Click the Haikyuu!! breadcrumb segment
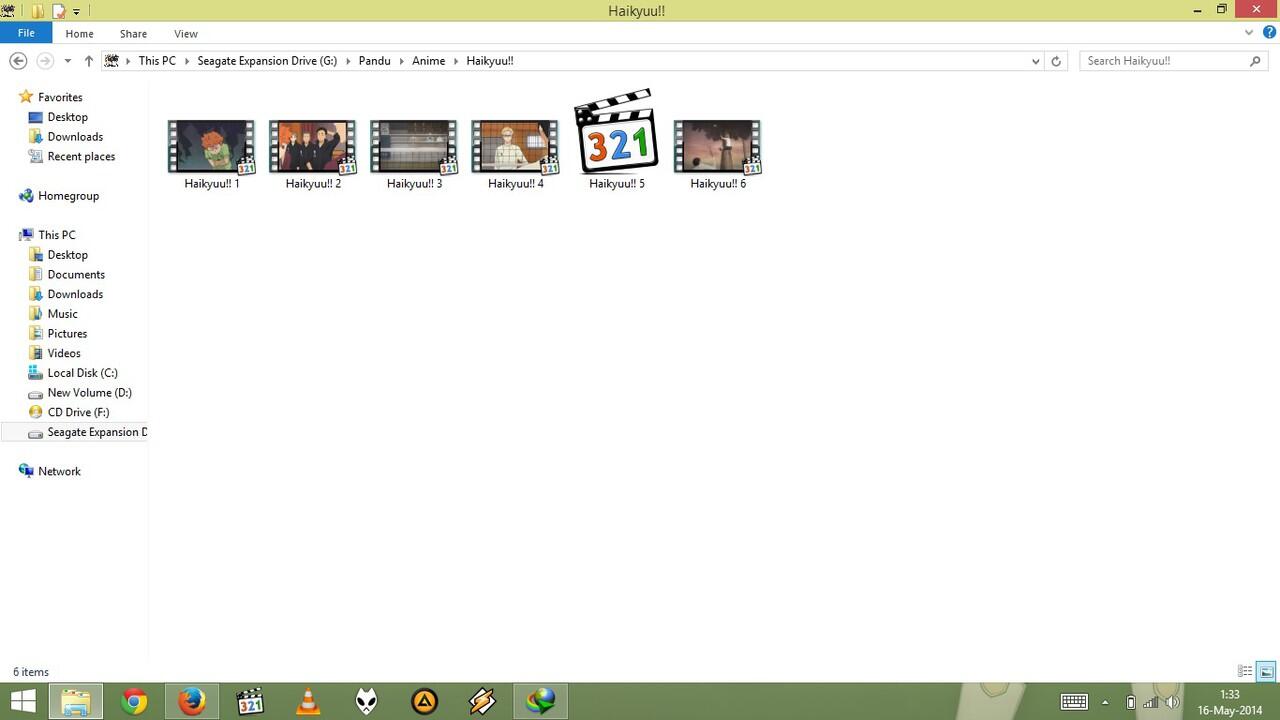 490,61
